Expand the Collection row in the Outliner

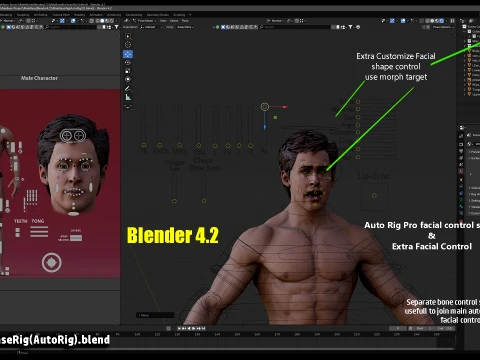[x=464, y=31]
